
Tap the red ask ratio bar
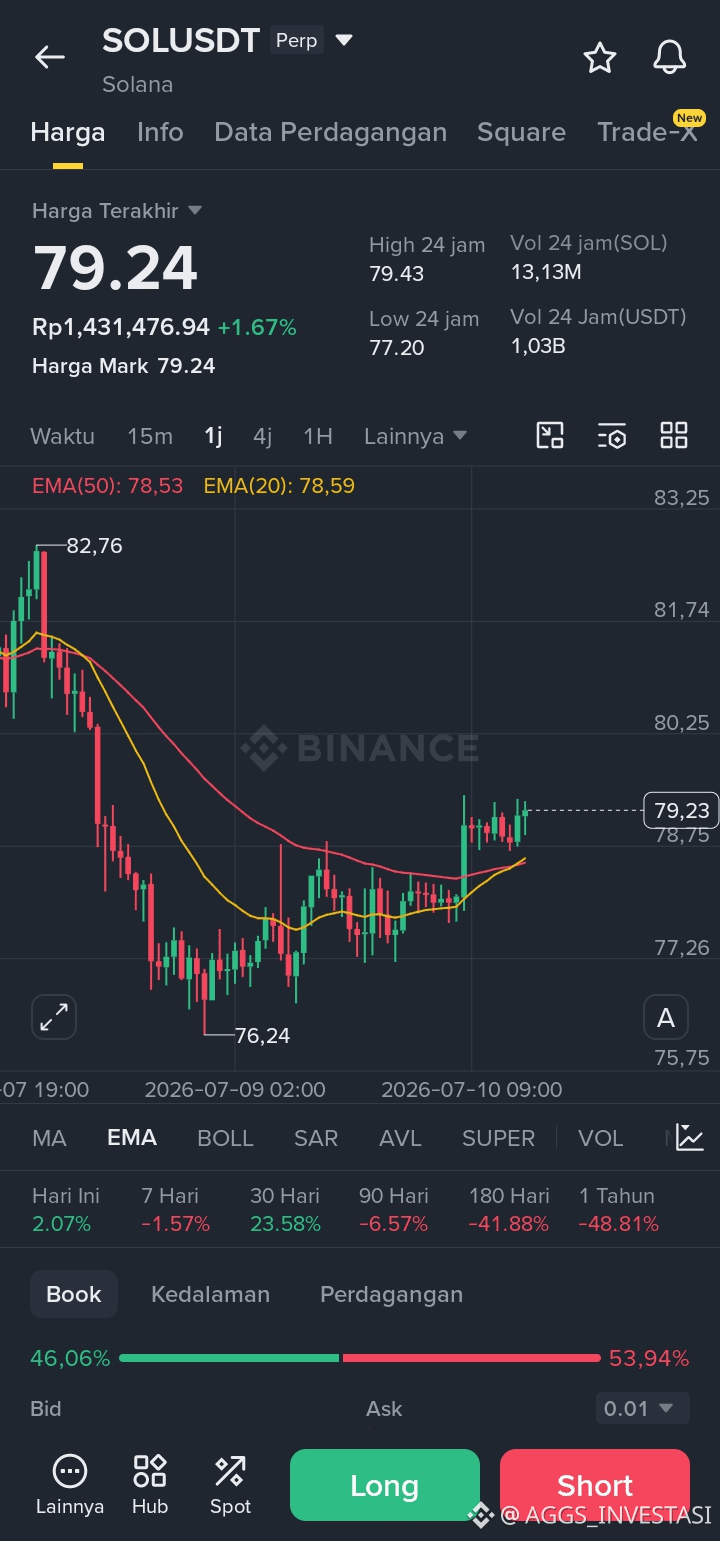click(471, 1358)
